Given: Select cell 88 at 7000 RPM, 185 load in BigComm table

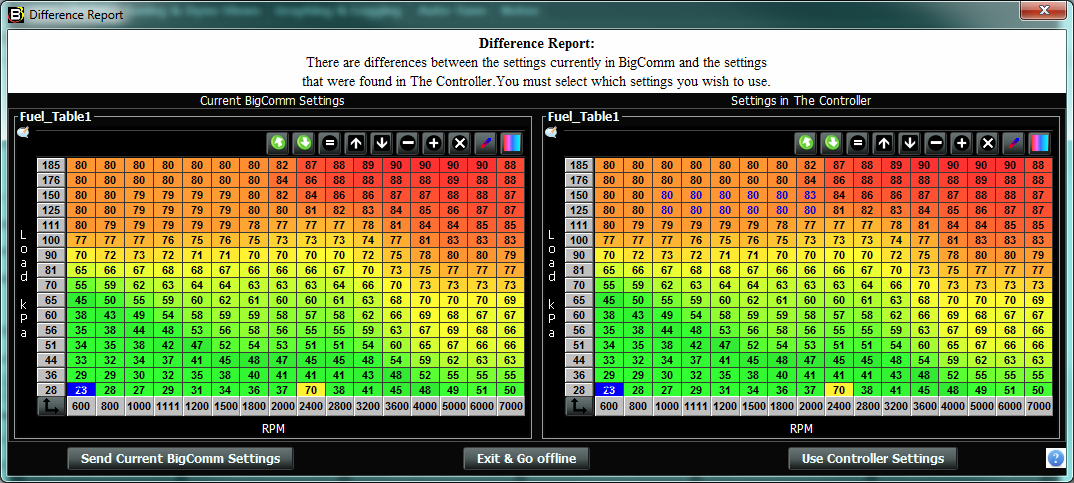Looking at the screenshot, I should click(511, 165).
